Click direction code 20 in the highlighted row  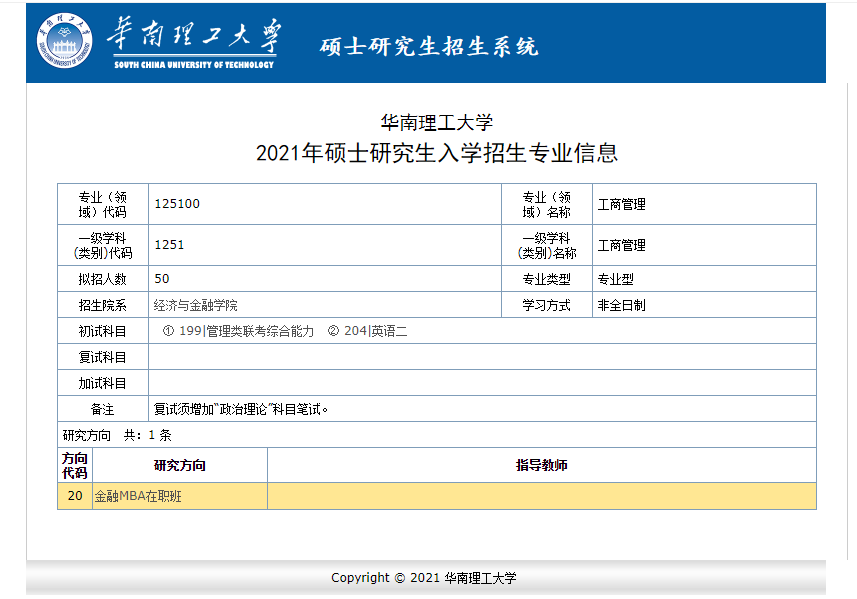[75, 496]
